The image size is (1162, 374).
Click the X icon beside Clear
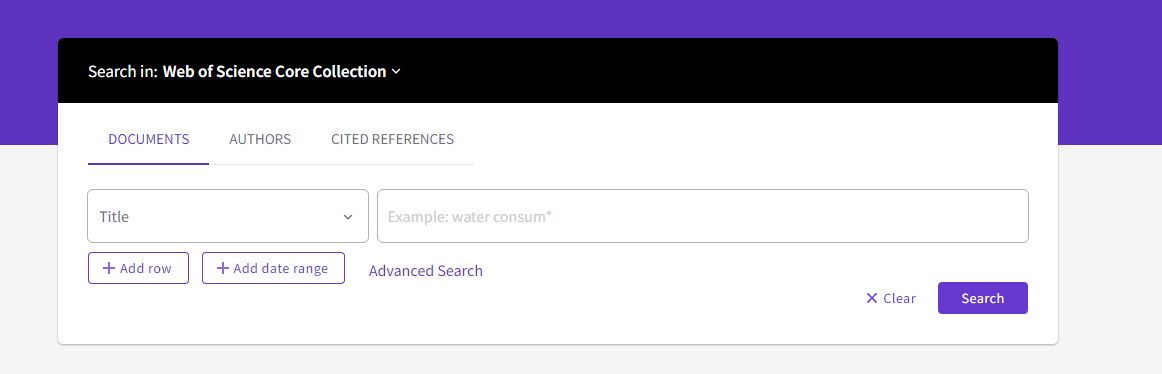pyautogui.click(x=872, y=298)
